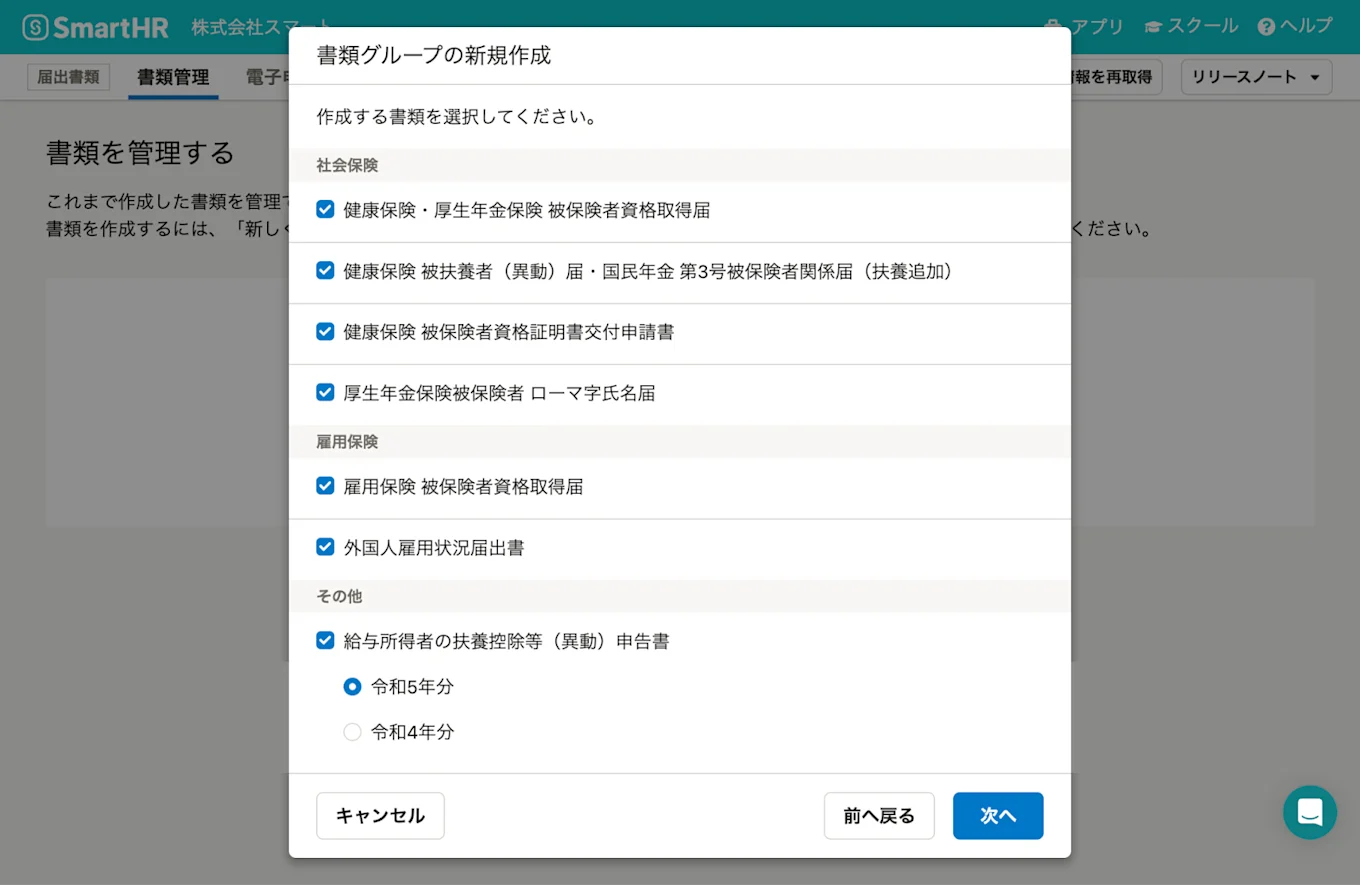Image resolution: width=1360 pixels, height=885 pixels.
Task: Open the chat support bubble
Action: [x=1310, y=812]
